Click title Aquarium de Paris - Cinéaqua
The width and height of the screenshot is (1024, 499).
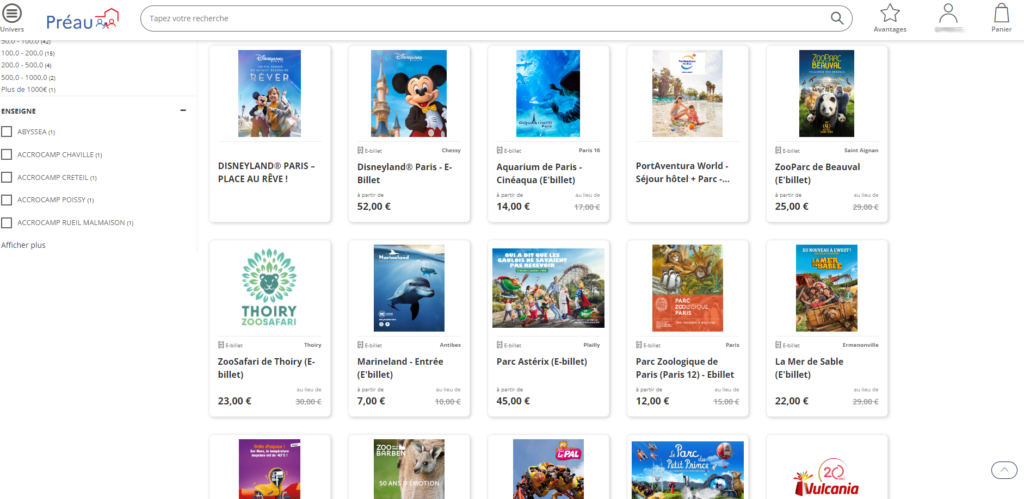(x=539, y=173)
